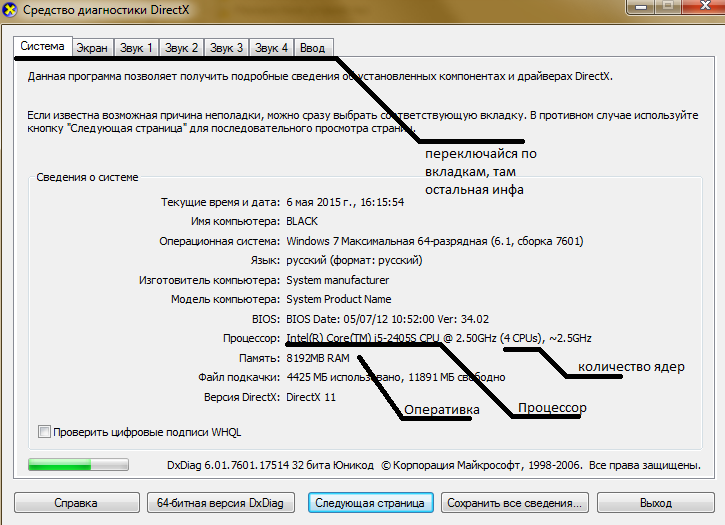Close the DirectX diagnostic window
The height and width of the screenshot is (525, 725).
point(704,6)
